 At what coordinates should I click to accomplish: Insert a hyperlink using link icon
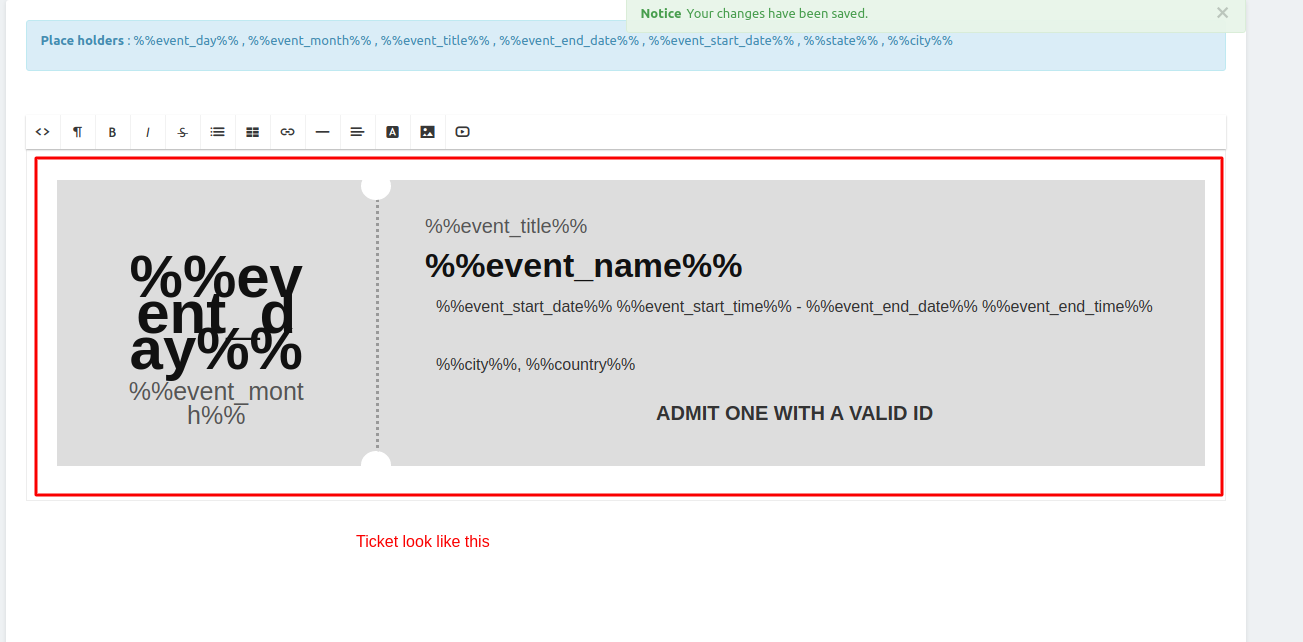pyautogui.click(x=287, y=132)
